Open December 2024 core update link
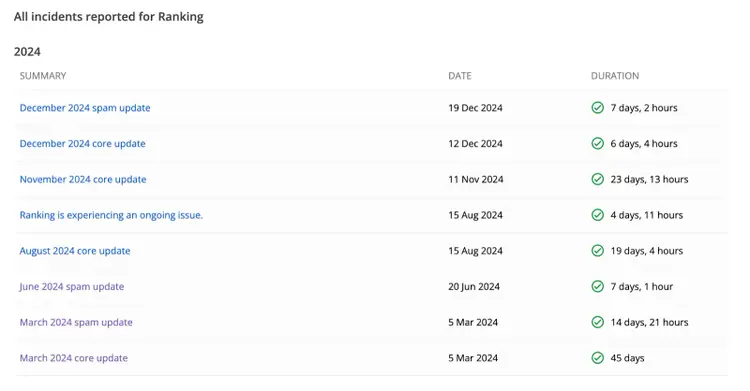Screen dimensions: 750x391 (x=82, y=144)
